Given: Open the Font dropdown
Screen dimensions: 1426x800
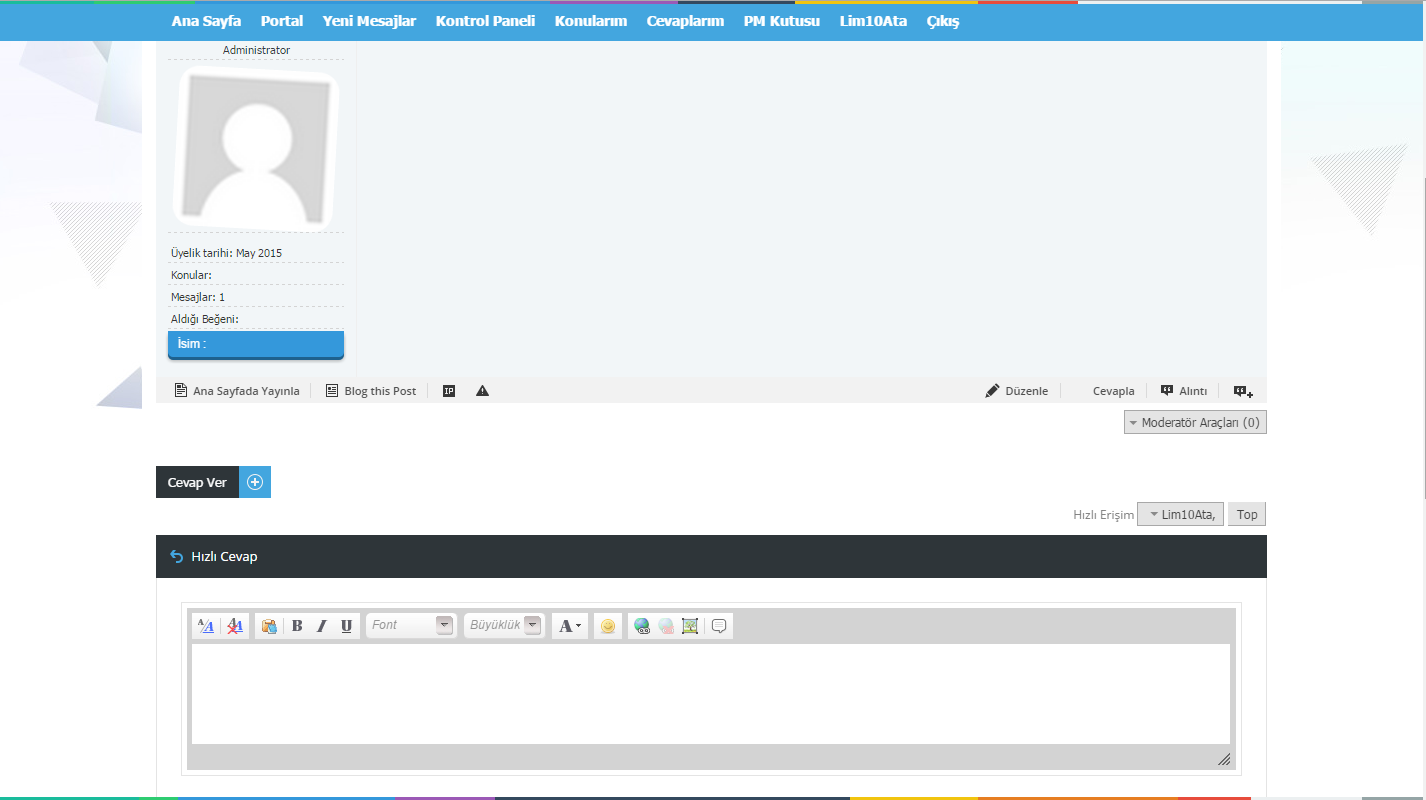Looking at the screenshot, I should point(412,625).
